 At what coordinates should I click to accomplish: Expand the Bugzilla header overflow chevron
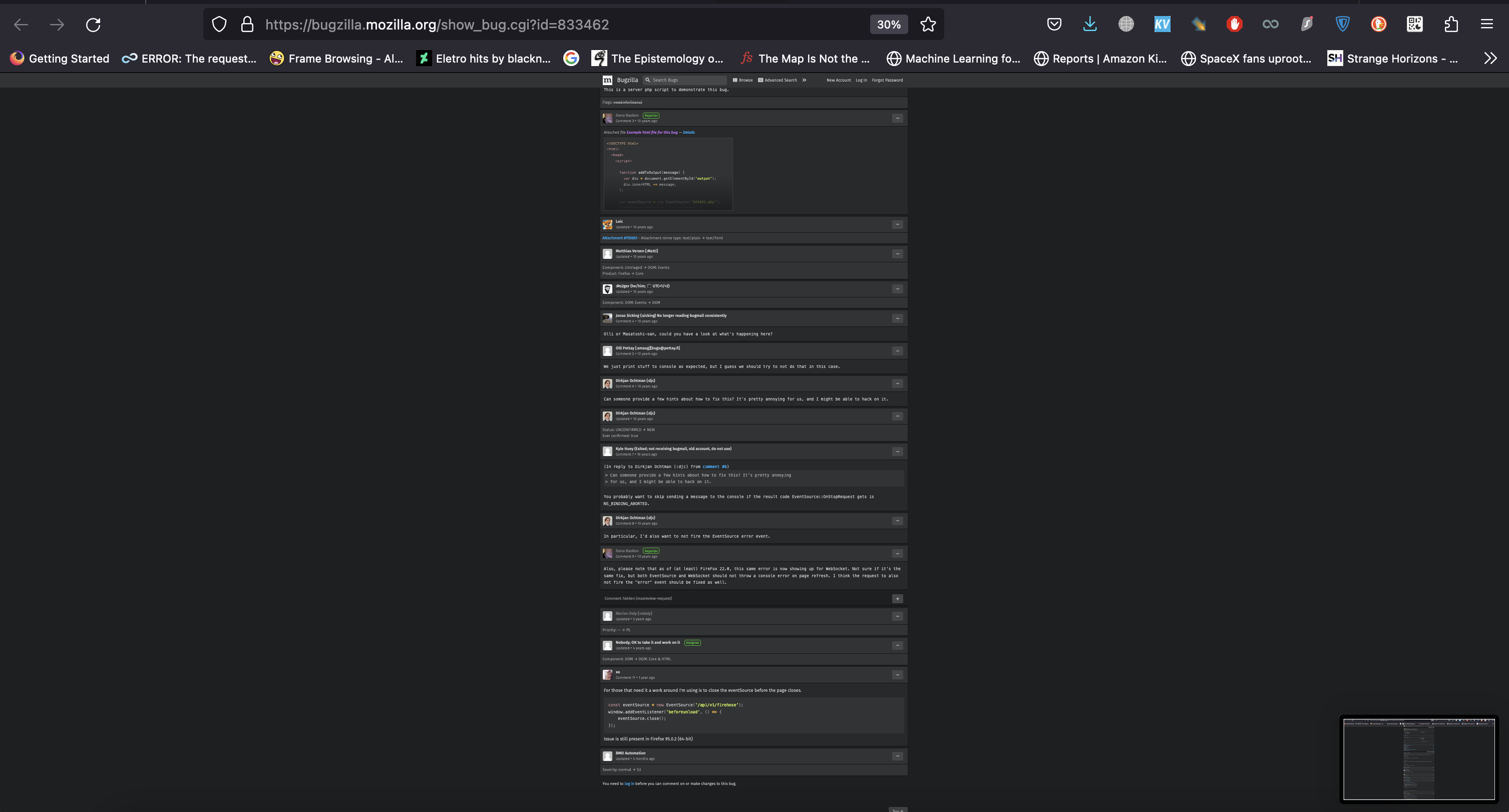click(804, 80)
